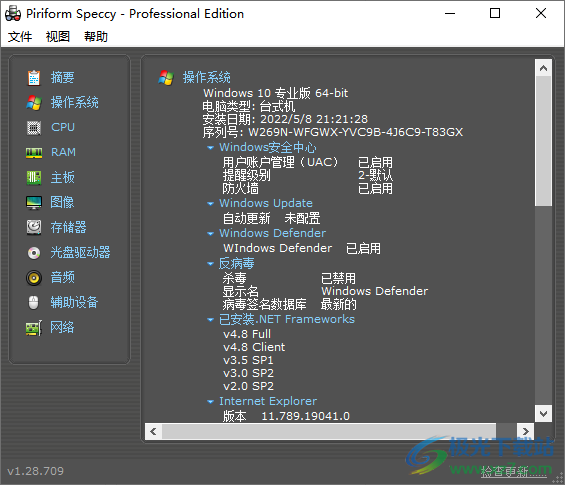Viewport: 565px width, 485px height.
Task: Click the 自动更新 未配置 row
Action: pos(271,218)
